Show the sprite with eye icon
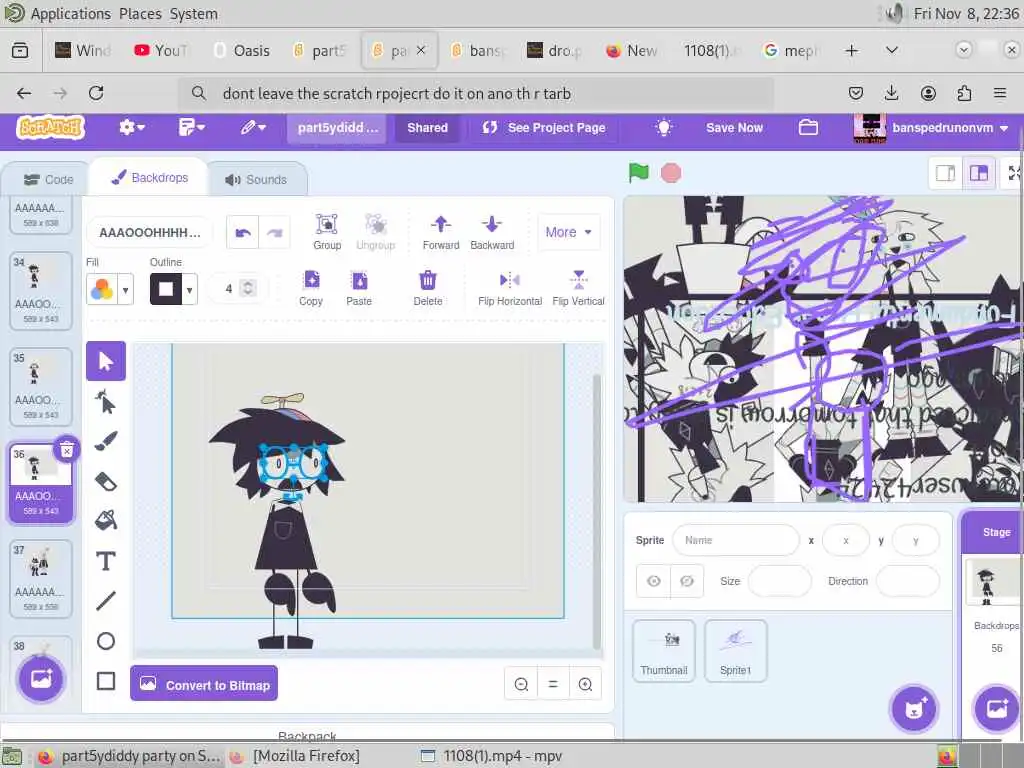Image resolution: width=1024 pixels, height=768 pixels. click(x=654, y=581)
